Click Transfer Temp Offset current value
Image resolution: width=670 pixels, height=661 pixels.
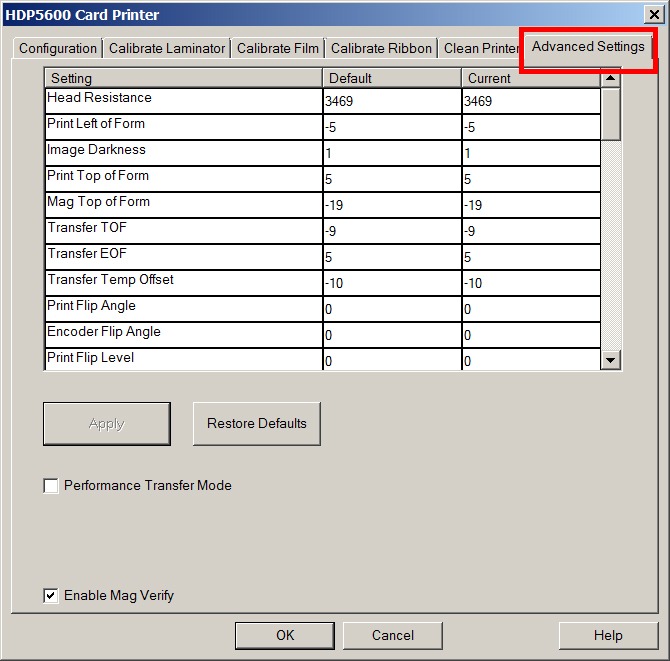530,283
